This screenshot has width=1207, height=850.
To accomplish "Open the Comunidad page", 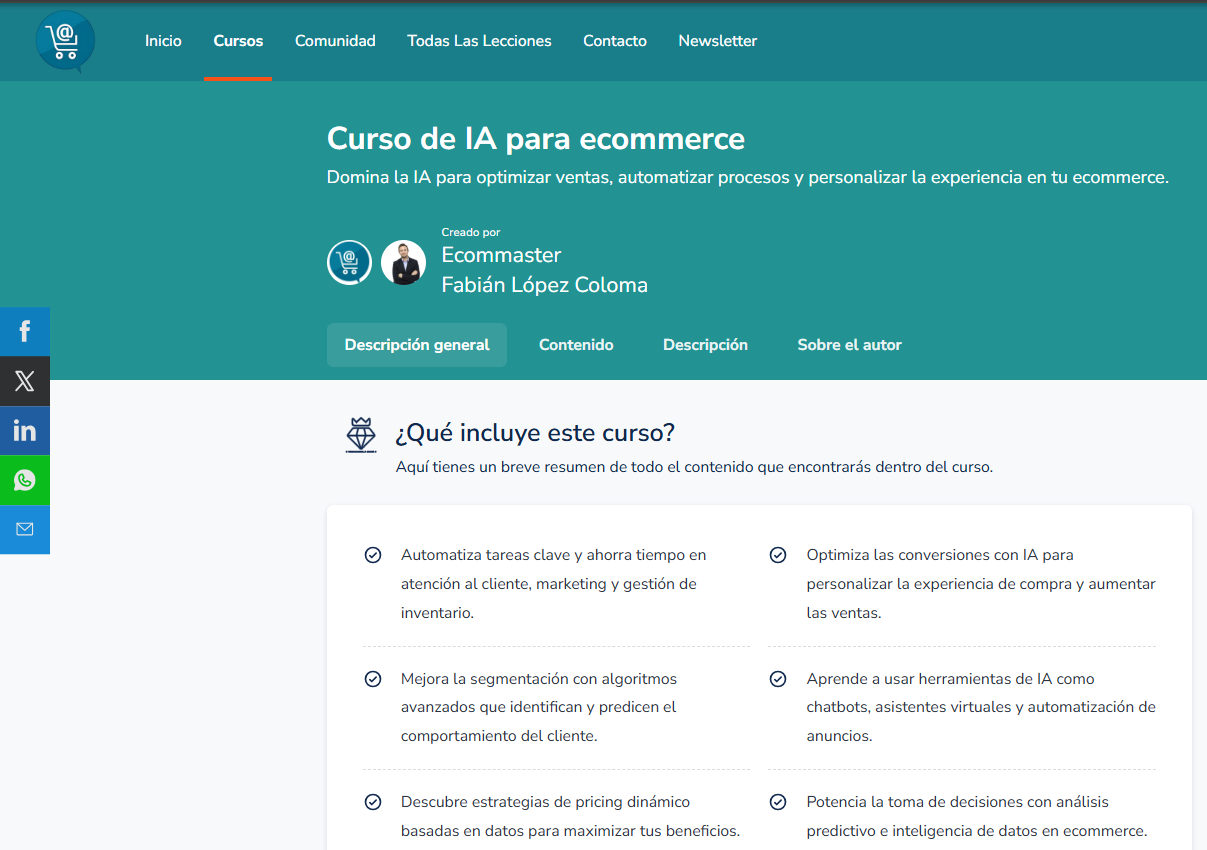I will click(x=335, y=41).
